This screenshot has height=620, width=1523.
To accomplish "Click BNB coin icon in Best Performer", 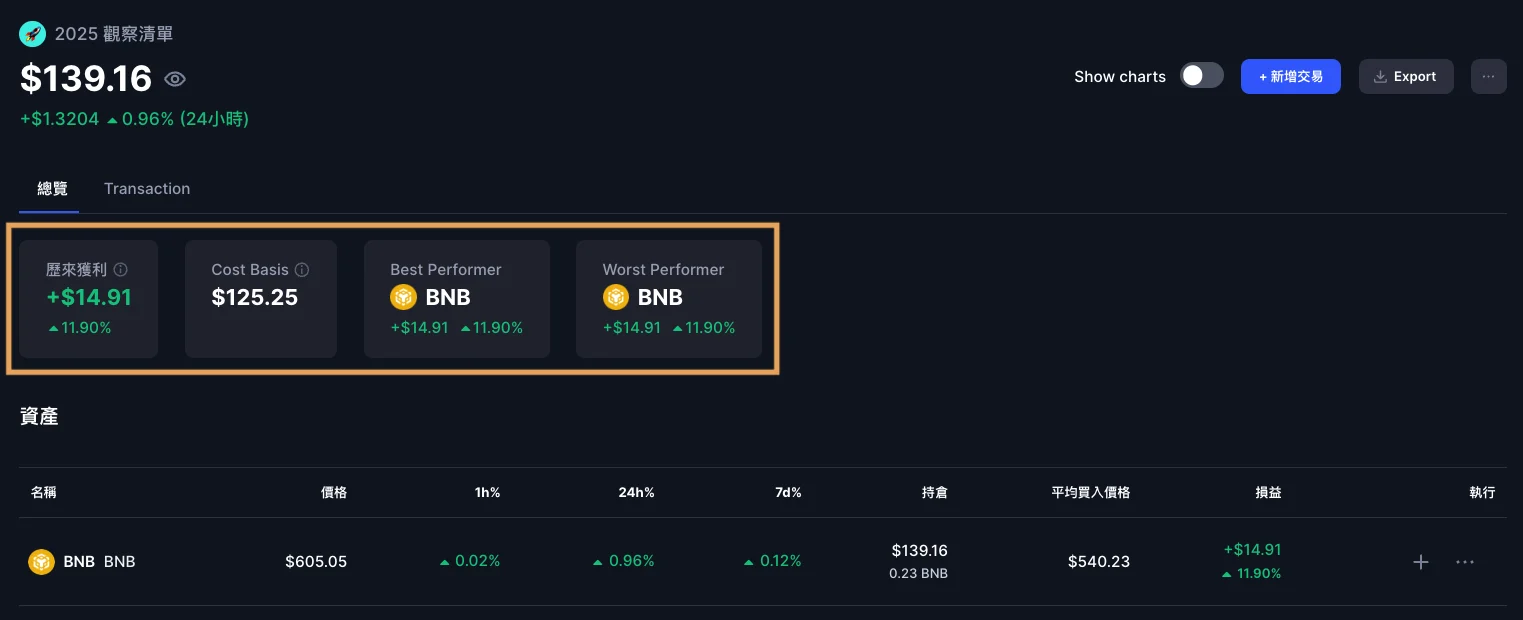I will [403, 297].
